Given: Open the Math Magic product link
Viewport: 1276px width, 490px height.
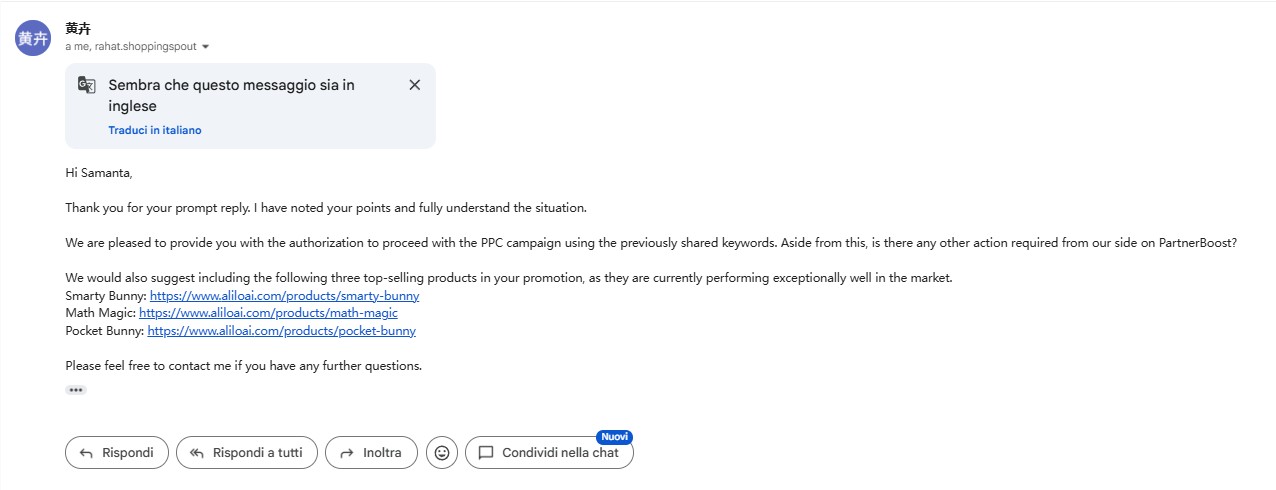Looking at the screenshot, I should (x=268, y=313).
